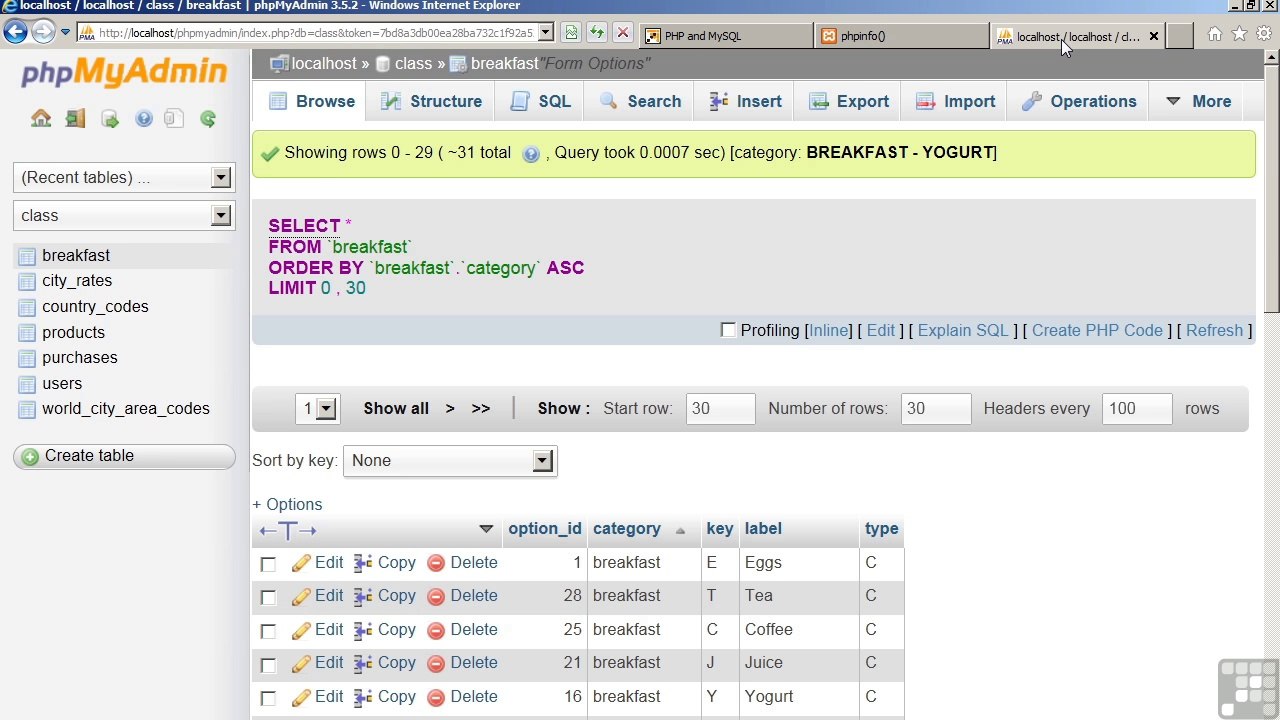The height and width of the screenshot is (720, 1280).
Task: Open the address bar history dropdown arrow
Action: pyautogui.click(x=545, y=33)
